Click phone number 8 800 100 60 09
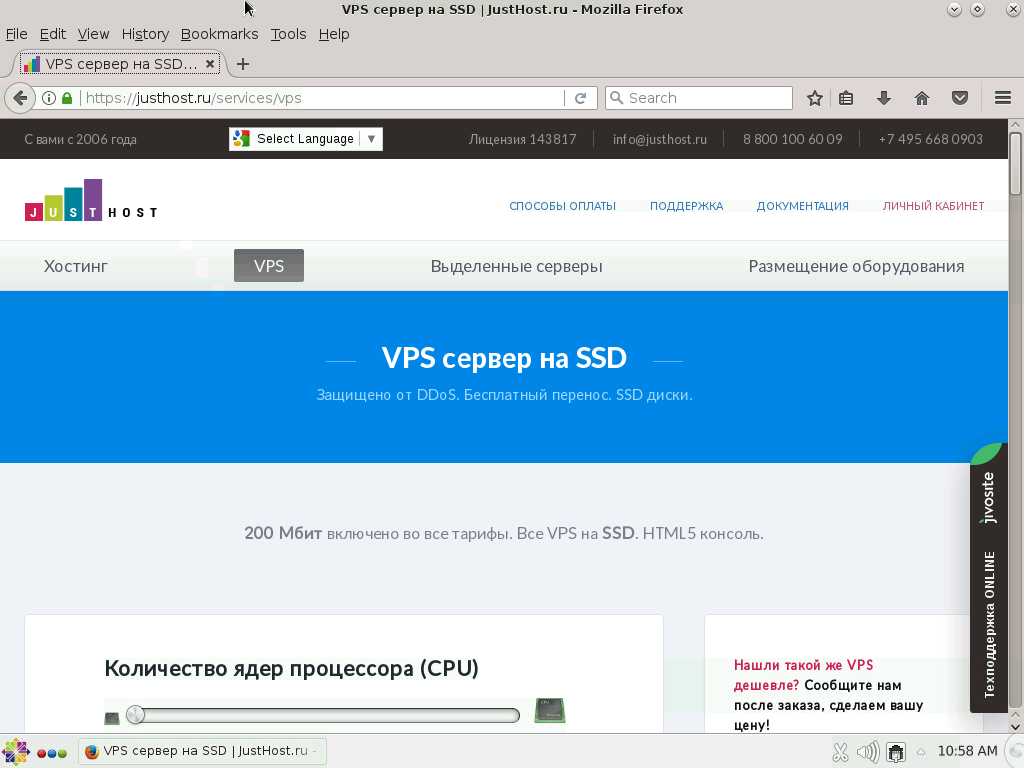 (792, 139)
